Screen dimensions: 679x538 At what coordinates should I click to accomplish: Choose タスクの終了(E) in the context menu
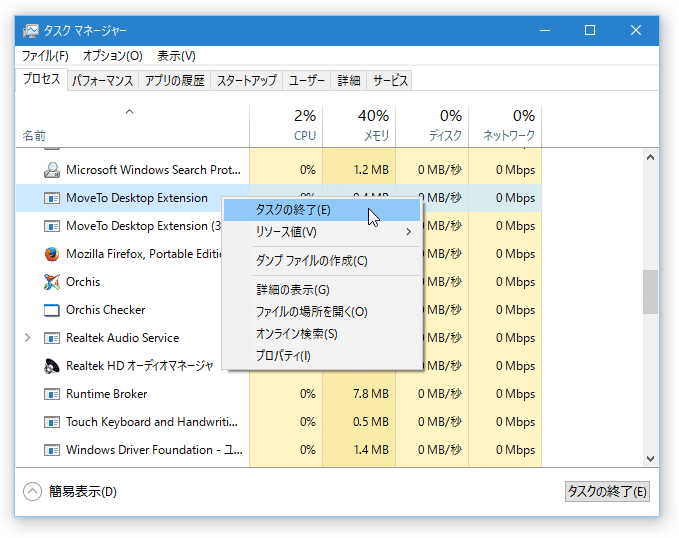tap(322, 210)
